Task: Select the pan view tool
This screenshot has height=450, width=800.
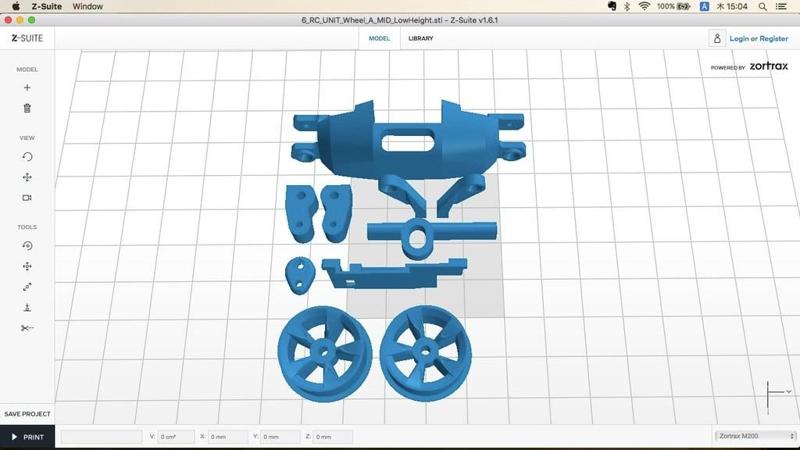Action: 27,177
